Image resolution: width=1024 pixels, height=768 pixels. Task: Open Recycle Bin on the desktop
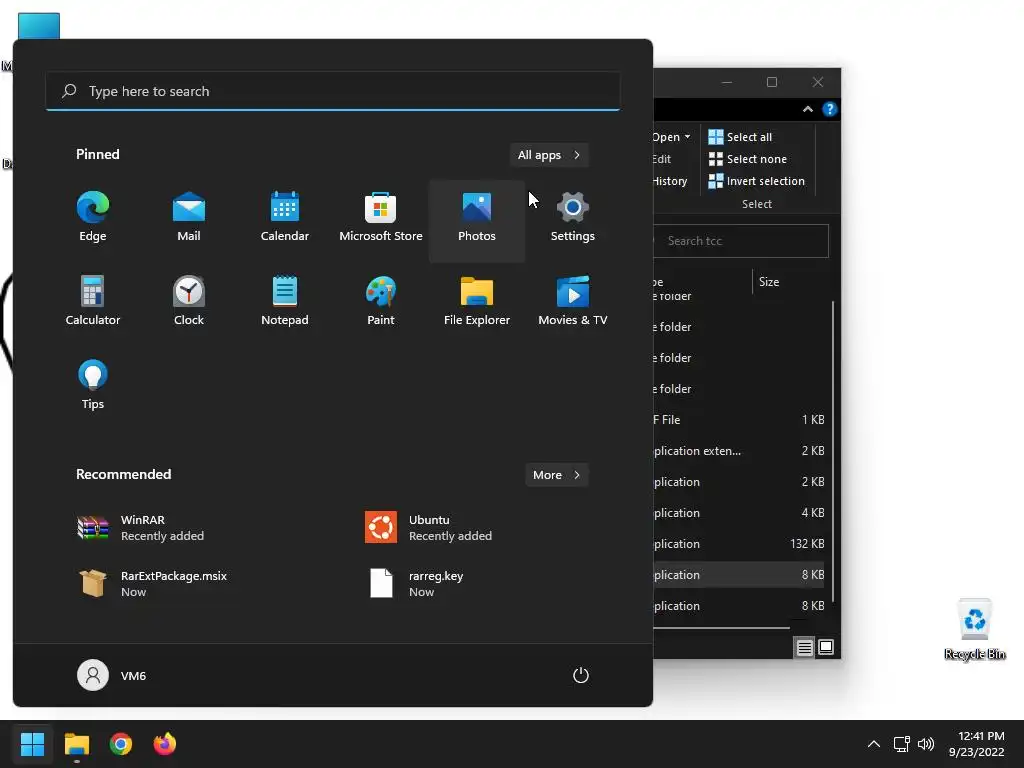(974, 629)
